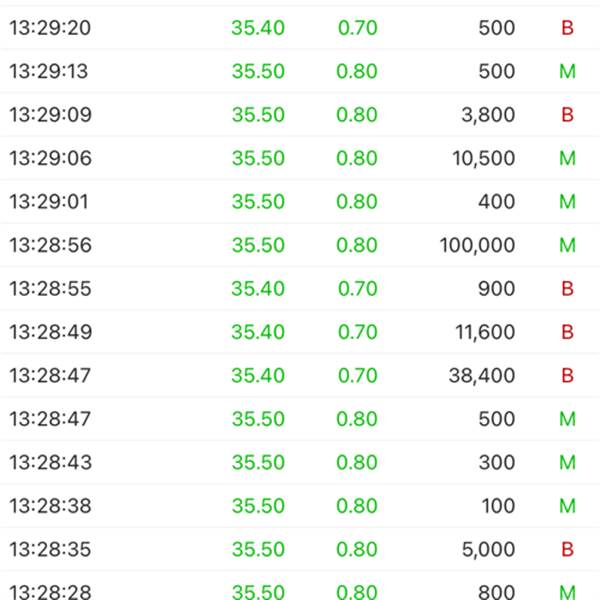This screenshot has width=600, height=600.
Task: Tap the B marker at 13:28:55
Action: tap(567, 289)
